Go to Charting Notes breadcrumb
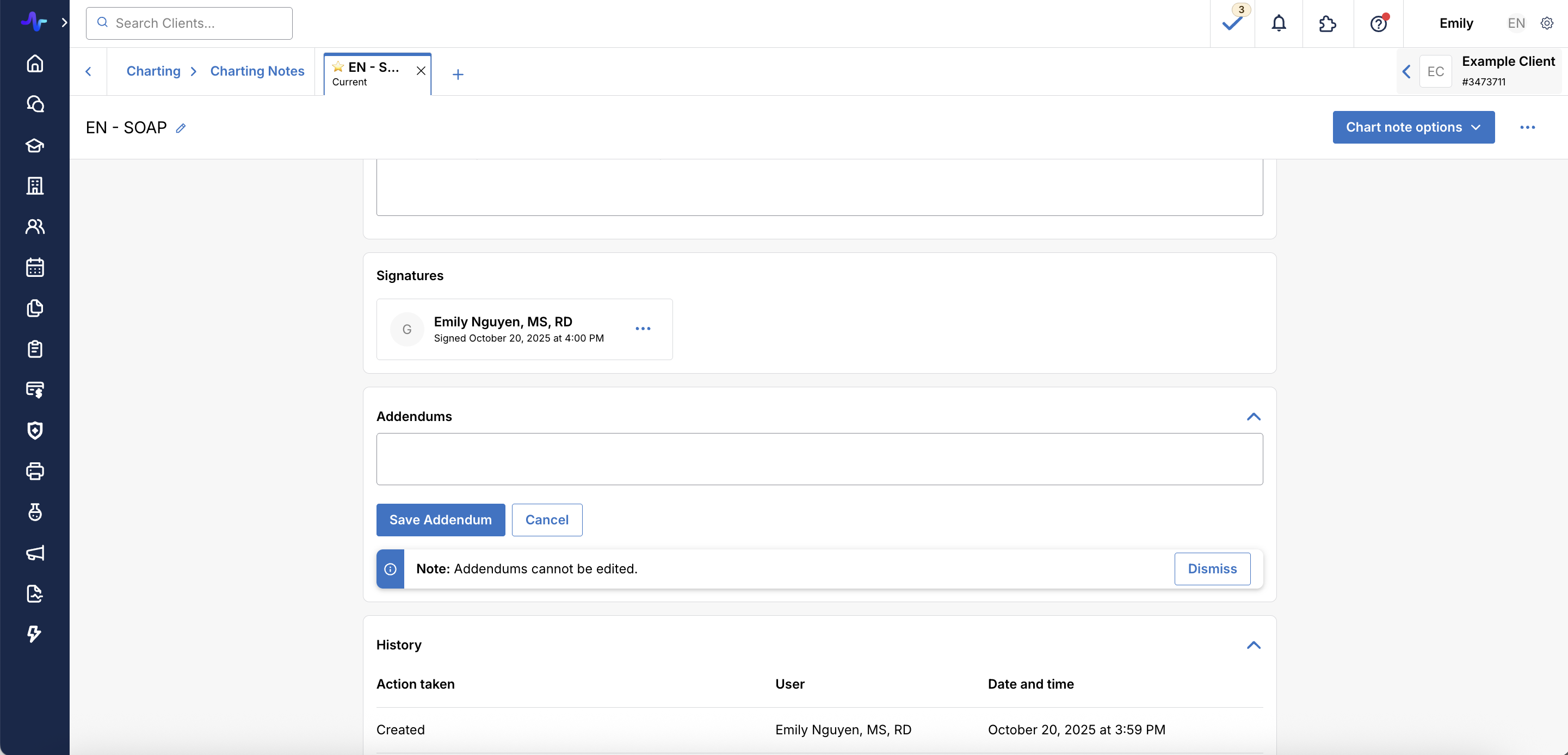The image size is (1568, 755). tap(257, 71)
